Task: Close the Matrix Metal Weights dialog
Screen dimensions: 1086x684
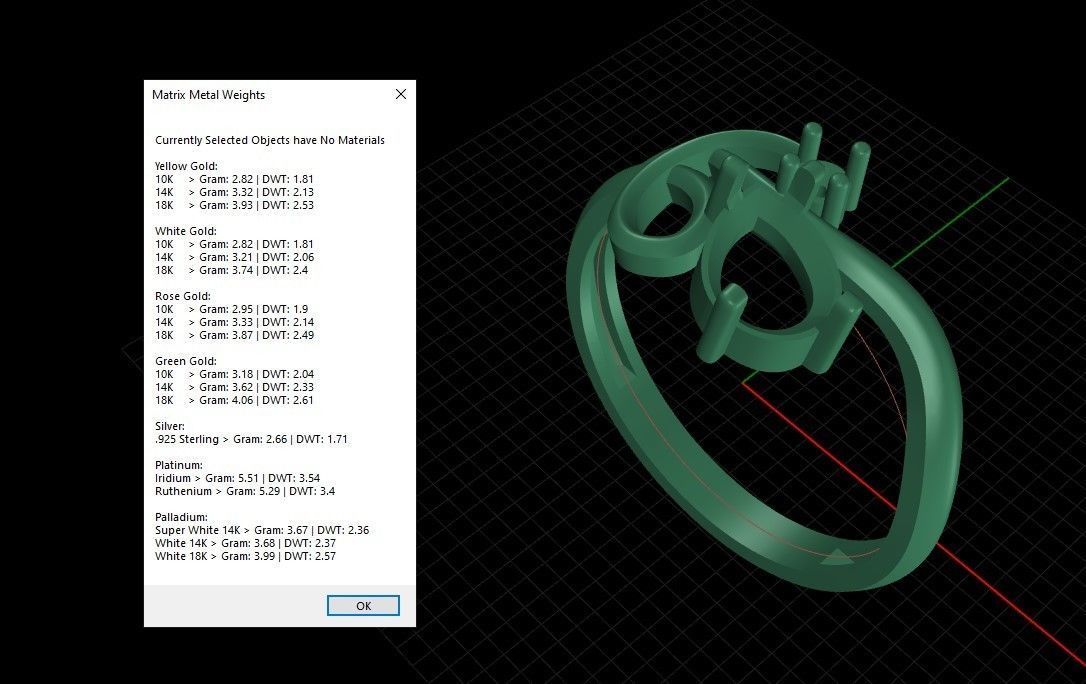Action: click(x=401, y=94)
